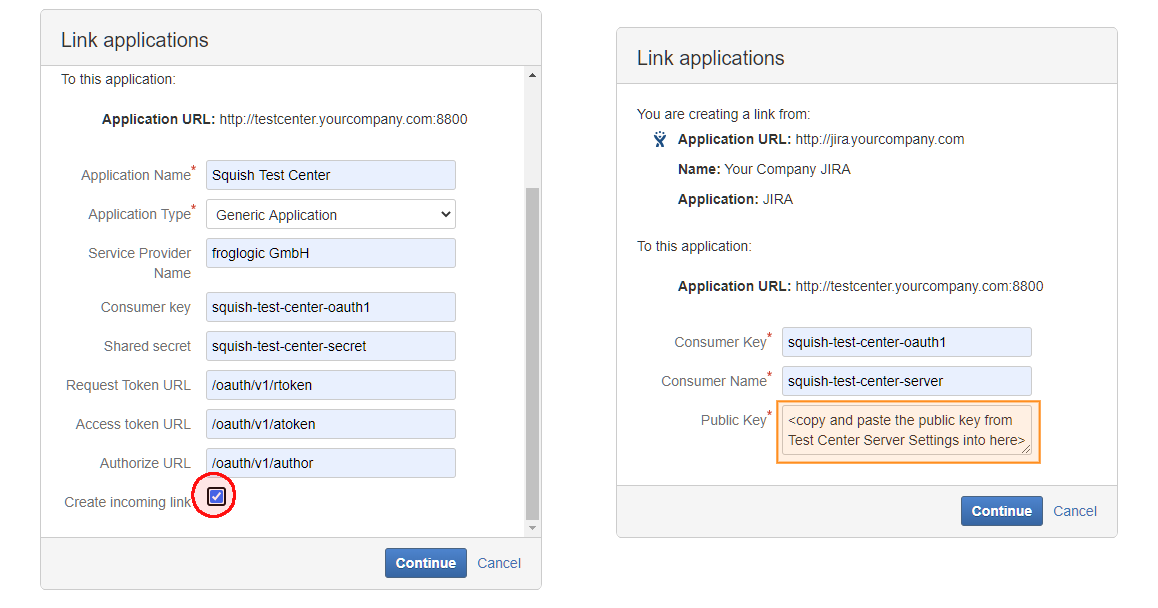
Task: Enable the Create incoming link checkbox
Action: click(216, 496)
